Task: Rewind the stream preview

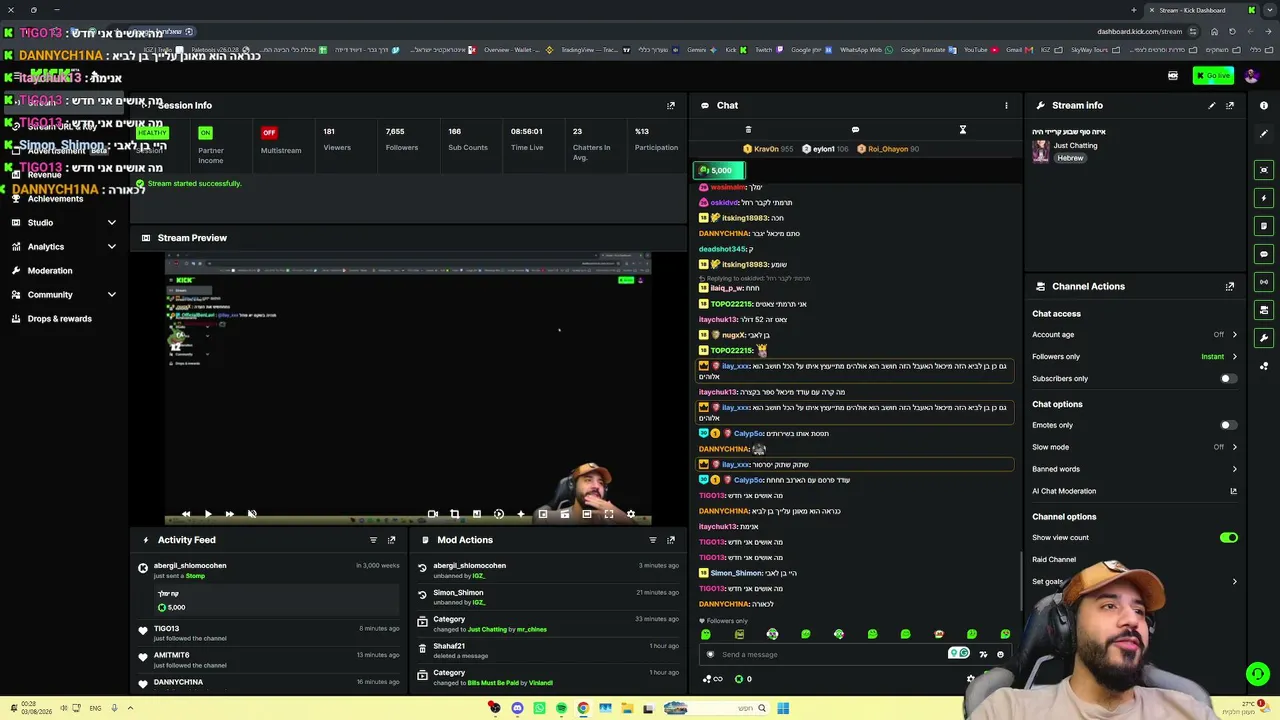Action: [186, 514]
